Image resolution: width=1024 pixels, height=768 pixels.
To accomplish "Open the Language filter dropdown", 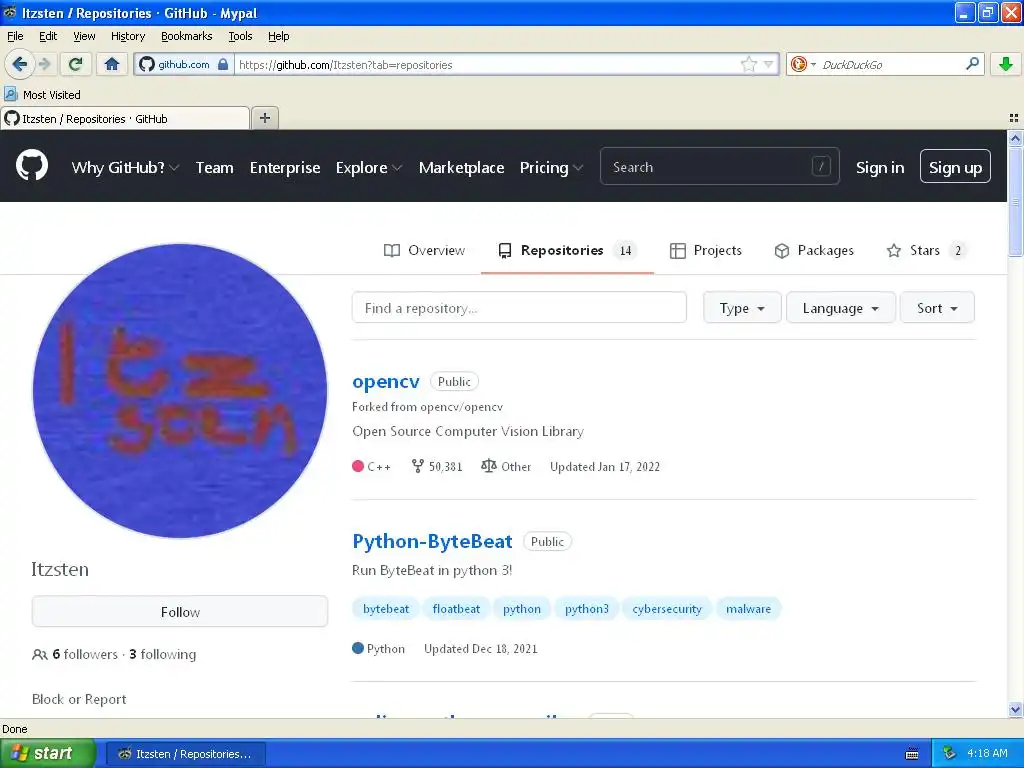I will (840, 308).
